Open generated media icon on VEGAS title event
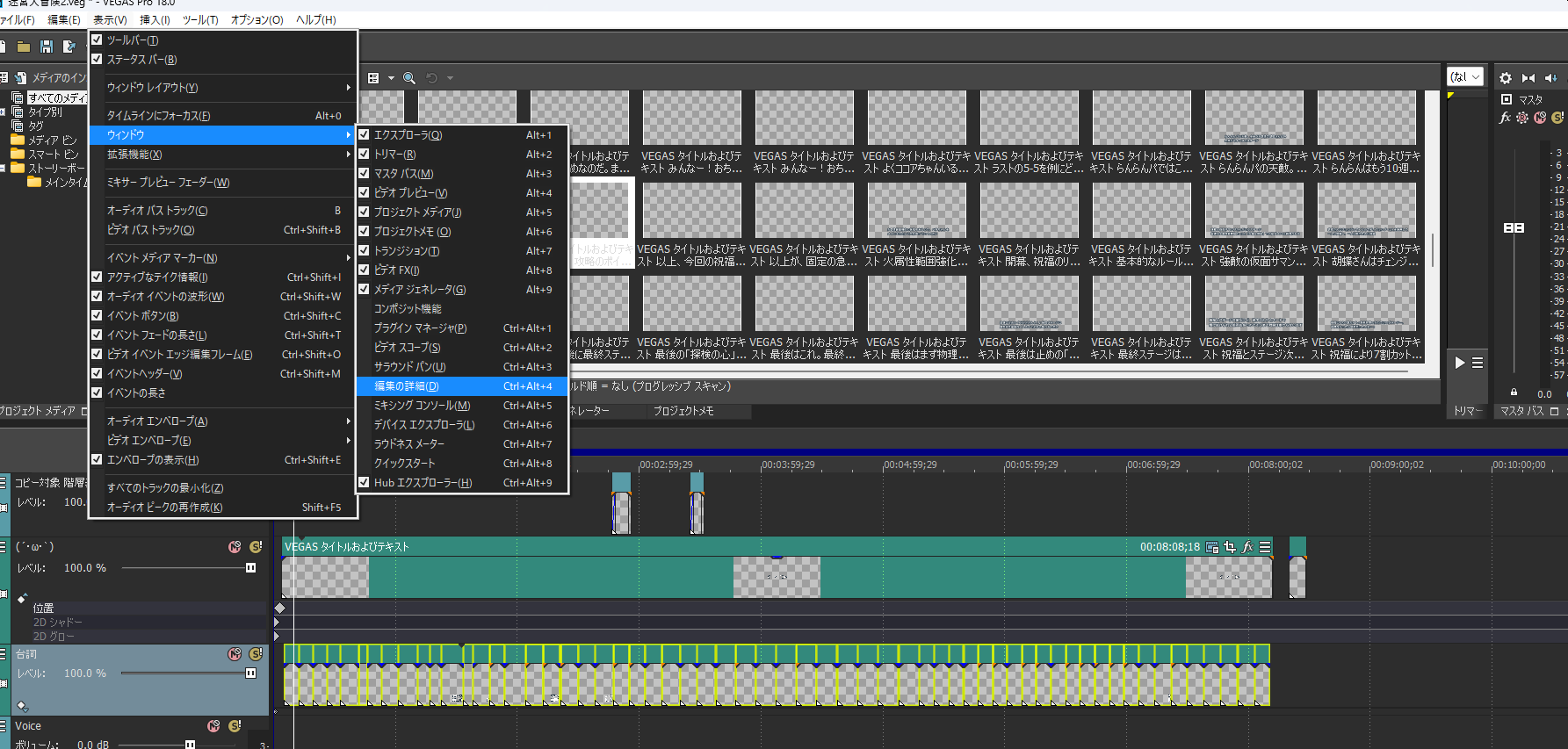Screen dimensions: 1568x749 (1212, 546)
